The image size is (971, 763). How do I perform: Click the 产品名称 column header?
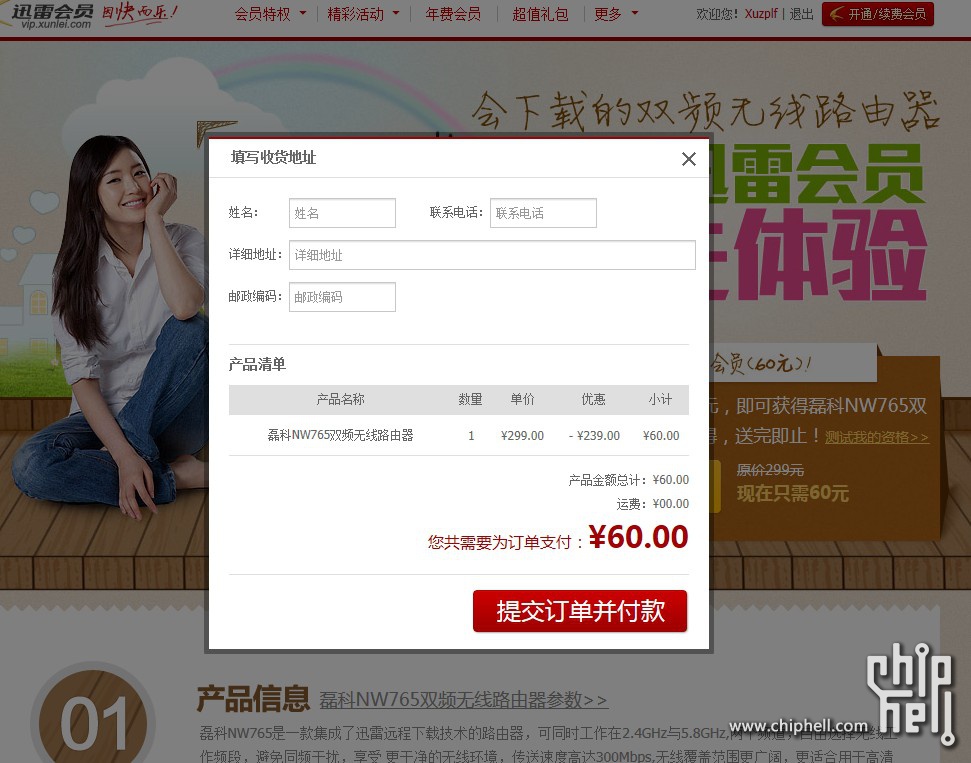coord(341,399)
